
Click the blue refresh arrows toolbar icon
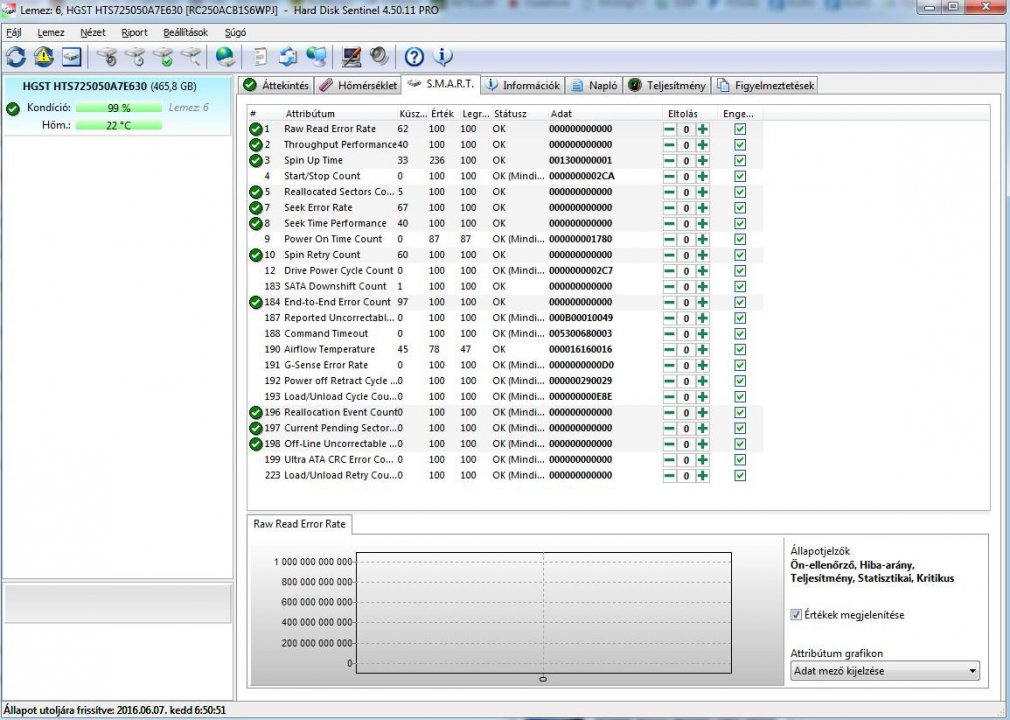pos(16,57)
